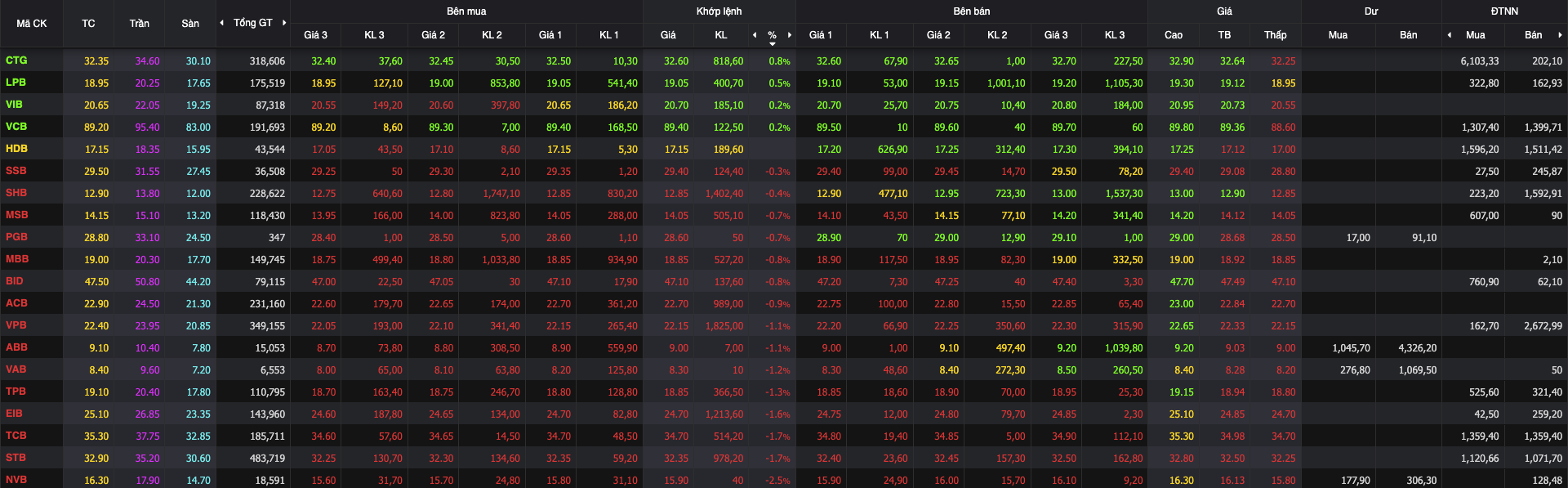Open the EIB stock symbol
Image resolution: width=1568 pixels, height=488 pixels.
[x=15, y=414]
